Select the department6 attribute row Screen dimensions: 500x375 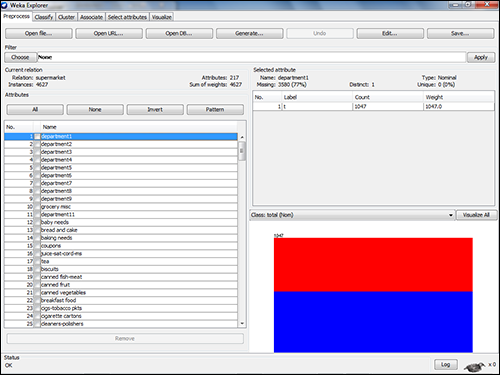click(x=121, y=175)
